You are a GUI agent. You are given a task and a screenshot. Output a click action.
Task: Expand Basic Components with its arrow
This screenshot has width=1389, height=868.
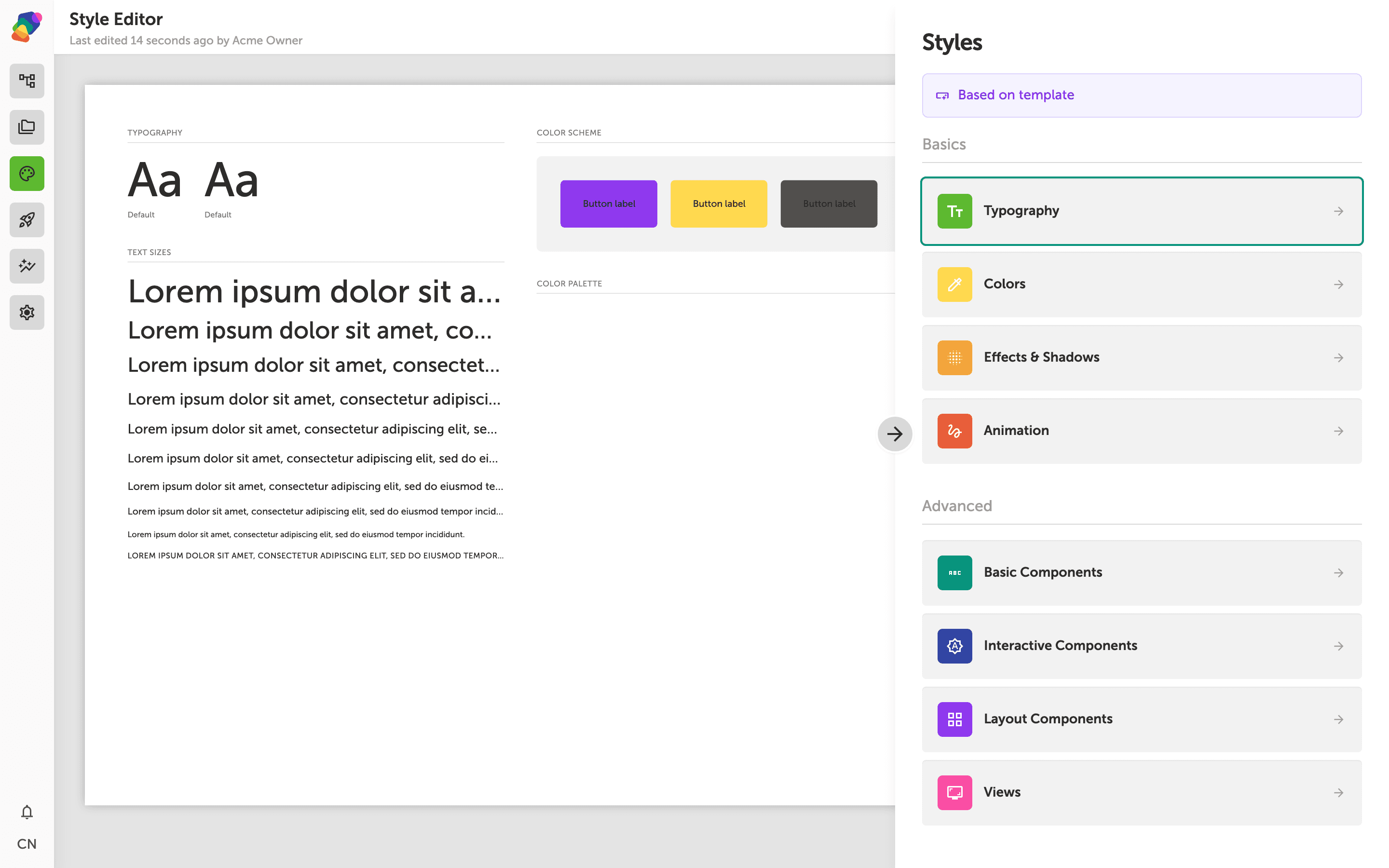(1338, 573)
